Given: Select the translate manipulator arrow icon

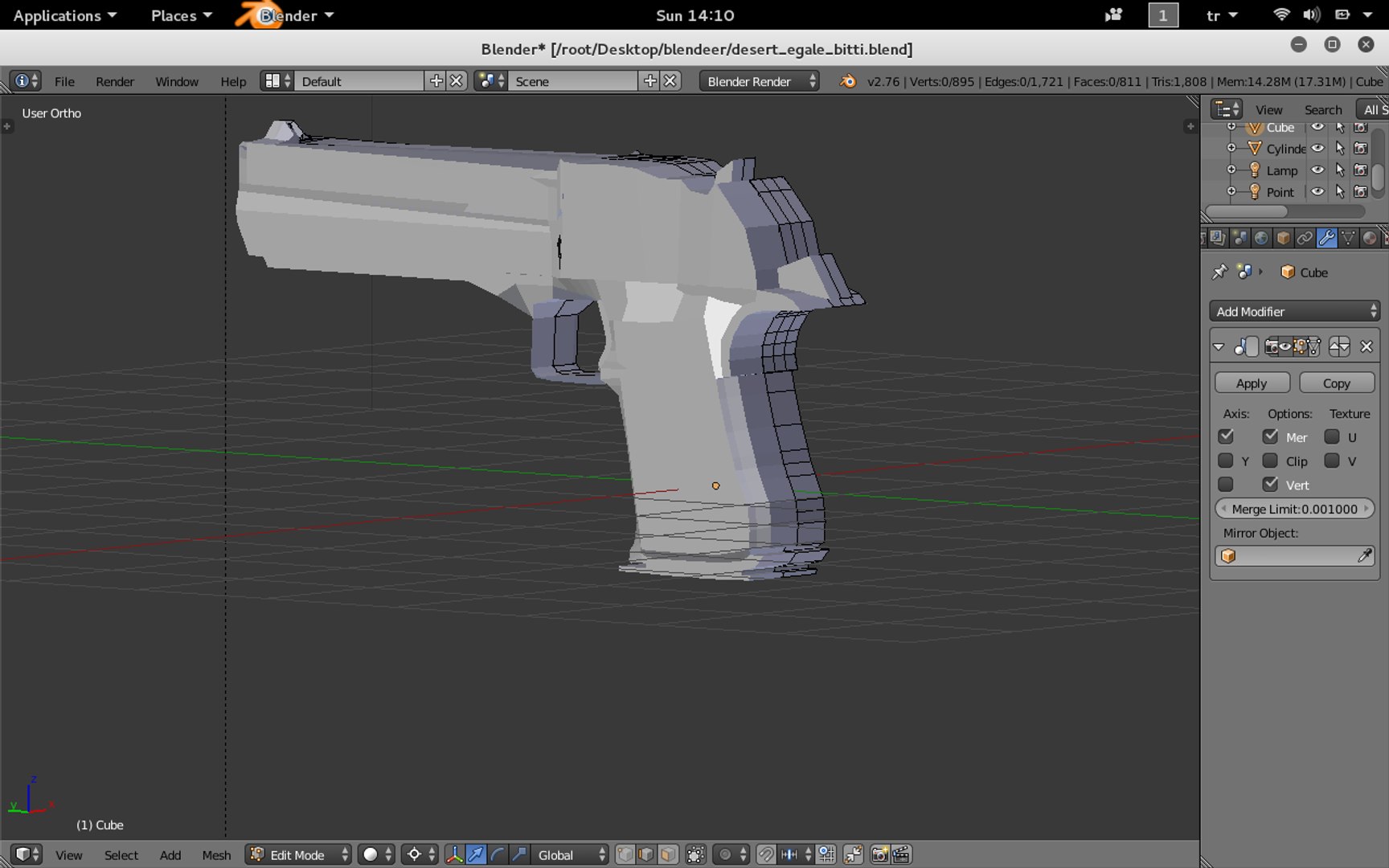Looking at the screenshot, I should (476, 854).
